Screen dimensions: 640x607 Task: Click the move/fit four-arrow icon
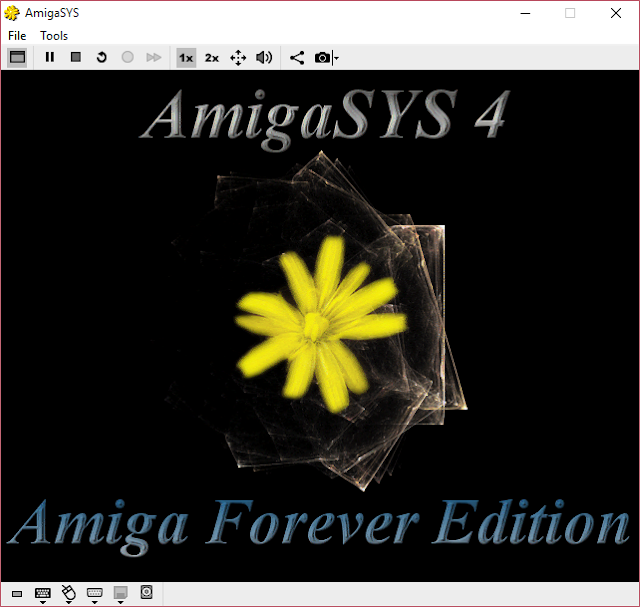click(x=238, y=58)
